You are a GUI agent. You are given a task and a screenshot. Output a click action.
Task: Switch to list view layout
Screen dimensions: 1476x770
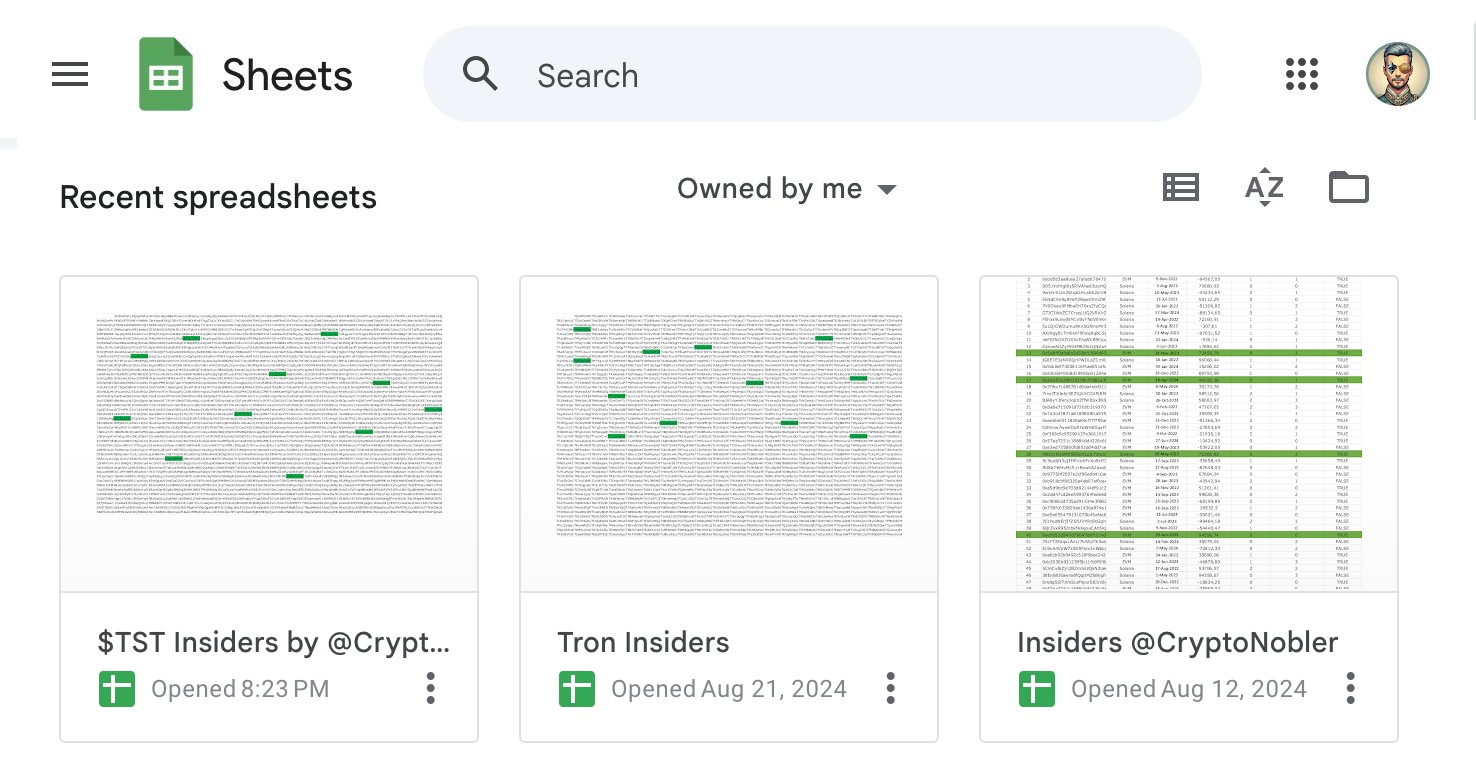[1181, 188]
